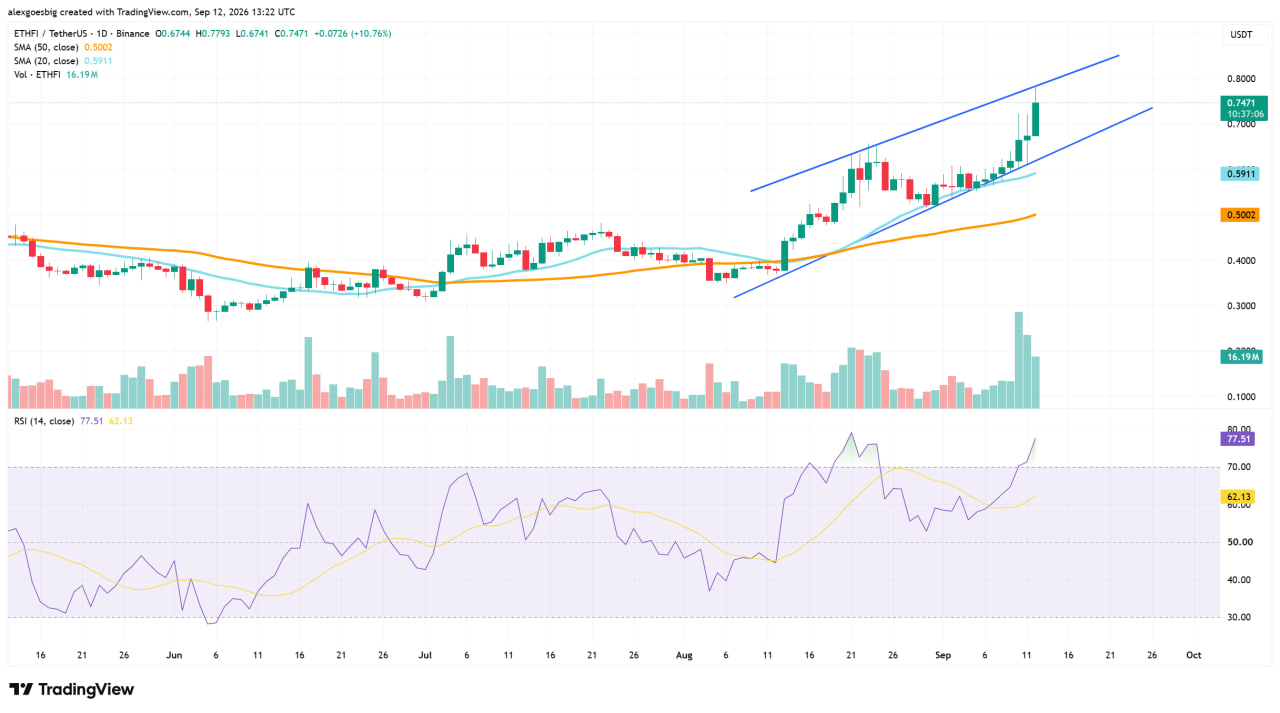The height and width of the screenshot is (713, 1280).
Task: Click the latest green candle near 0.7471
Action: tap(1036, 118)
